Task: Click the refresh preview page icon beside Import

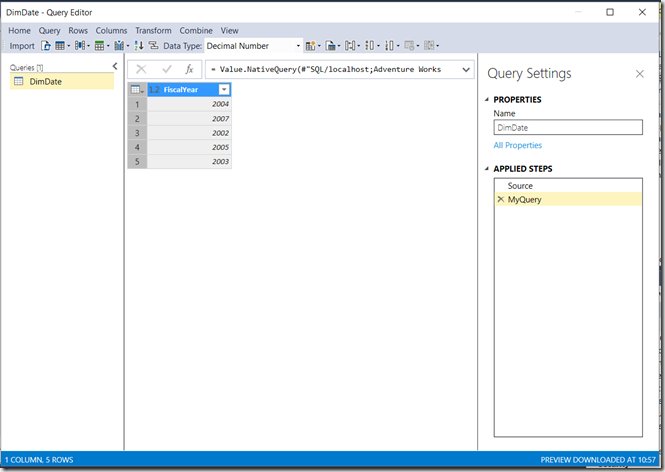Action: [46, 46]
